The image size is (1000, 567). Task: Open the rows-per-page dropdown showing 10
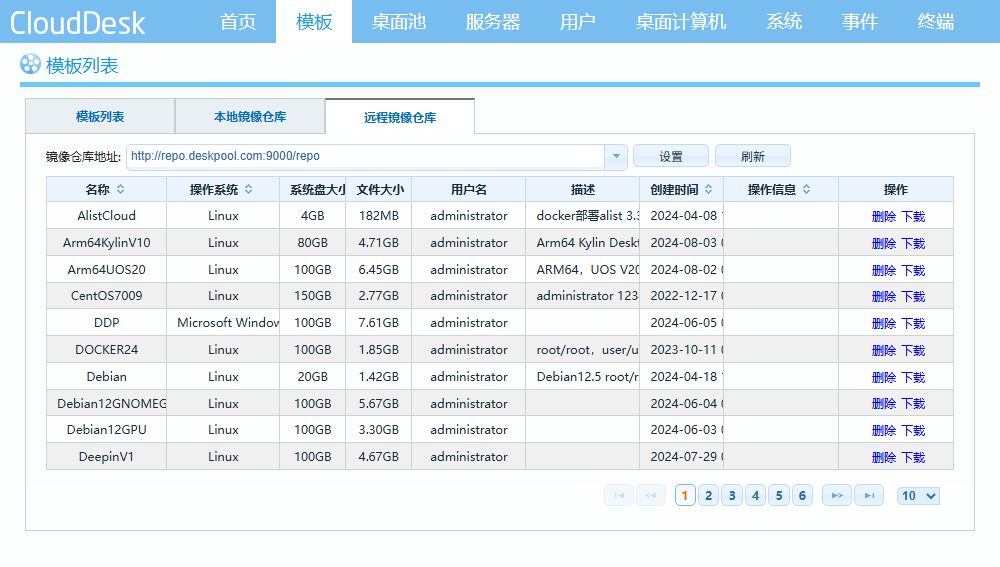pyautogui.click(x=918, y=496)
